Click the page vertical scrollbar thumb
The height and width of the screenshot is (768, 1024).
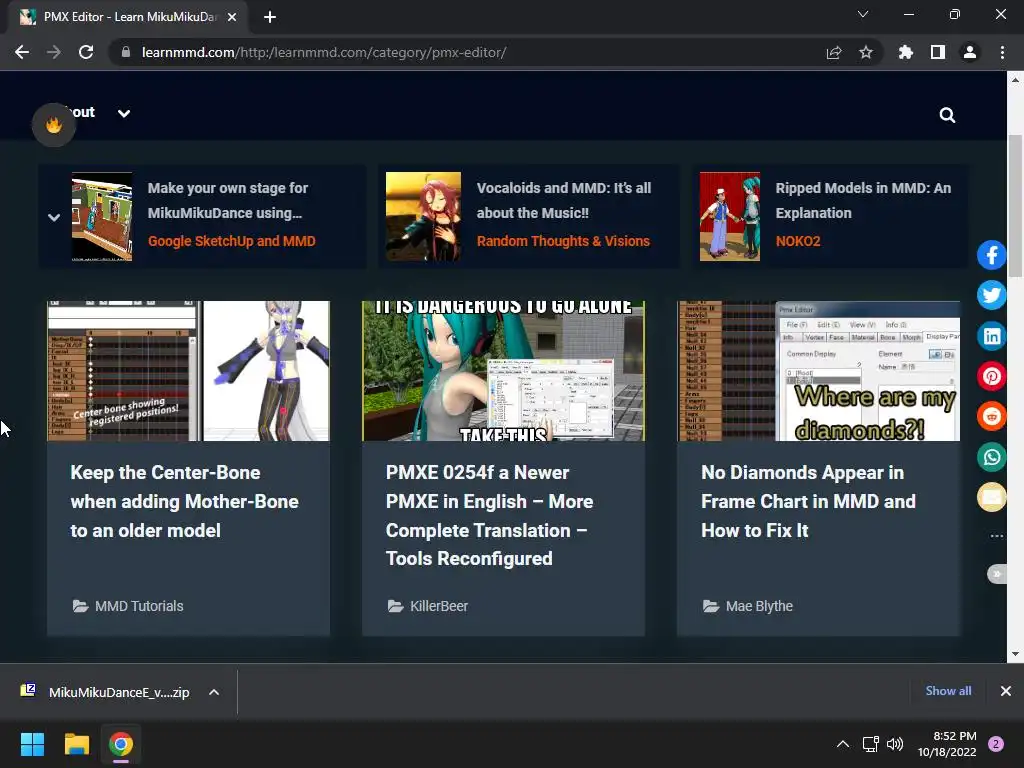1015,206
